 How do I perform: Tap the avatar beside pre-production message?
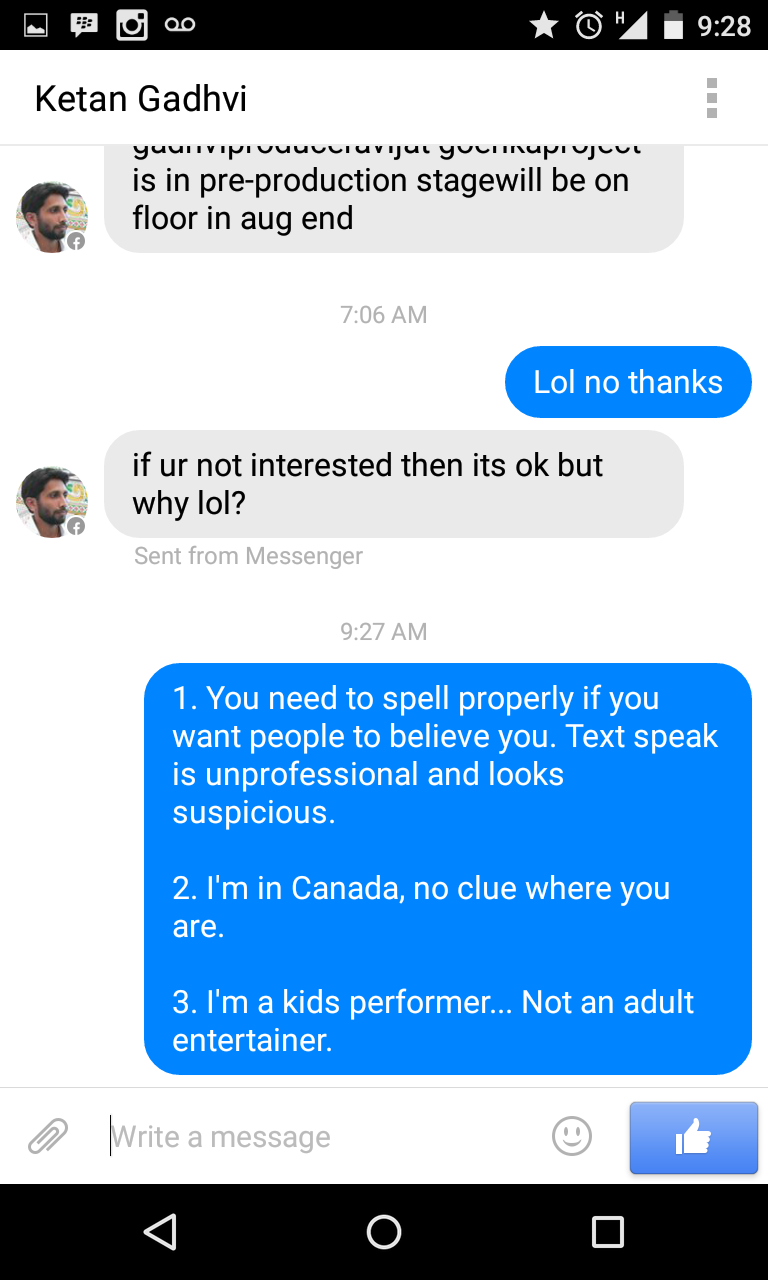51,217
